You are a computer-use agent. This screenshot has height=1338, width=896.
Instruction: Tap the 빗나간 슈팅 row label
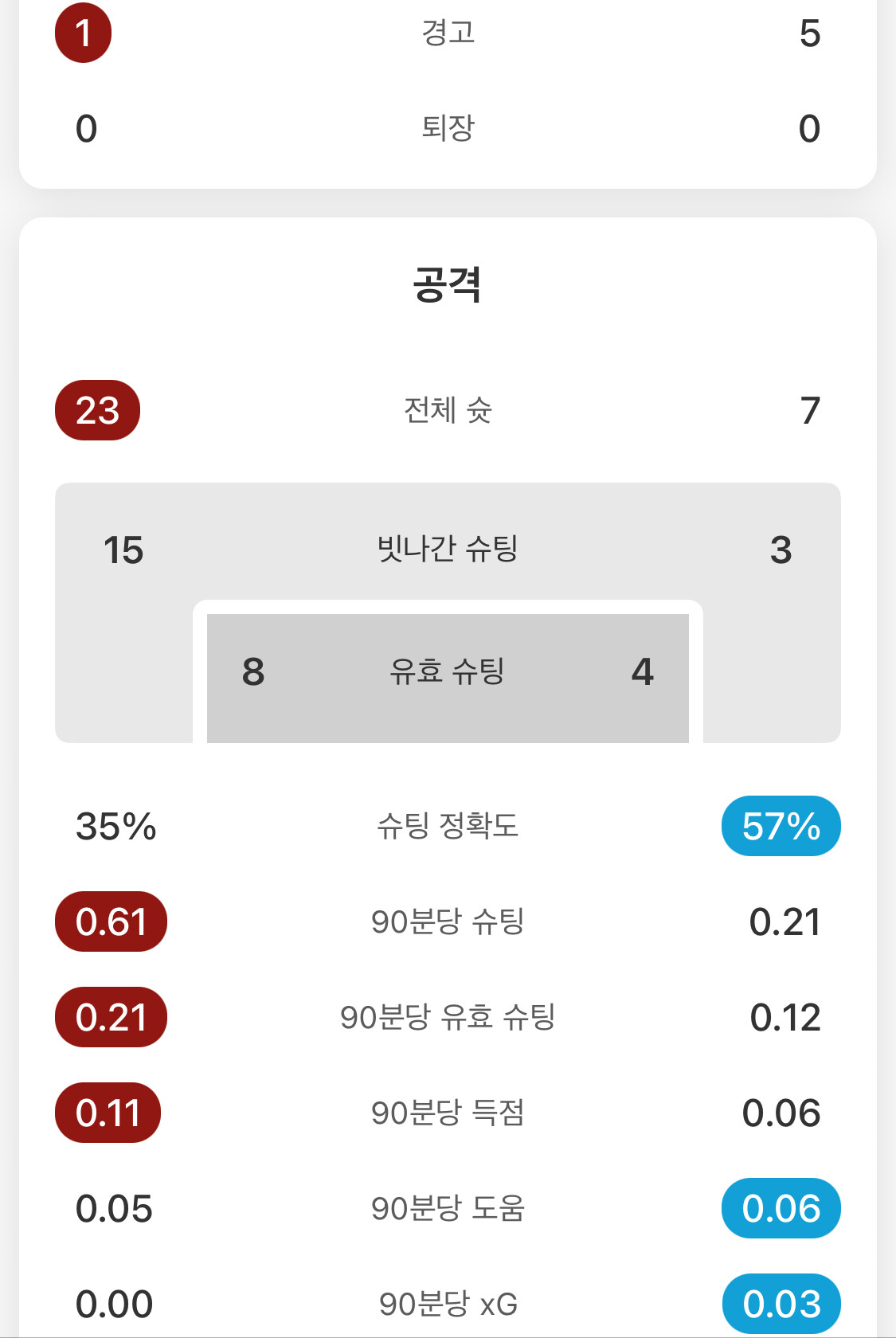pos(448,549)
